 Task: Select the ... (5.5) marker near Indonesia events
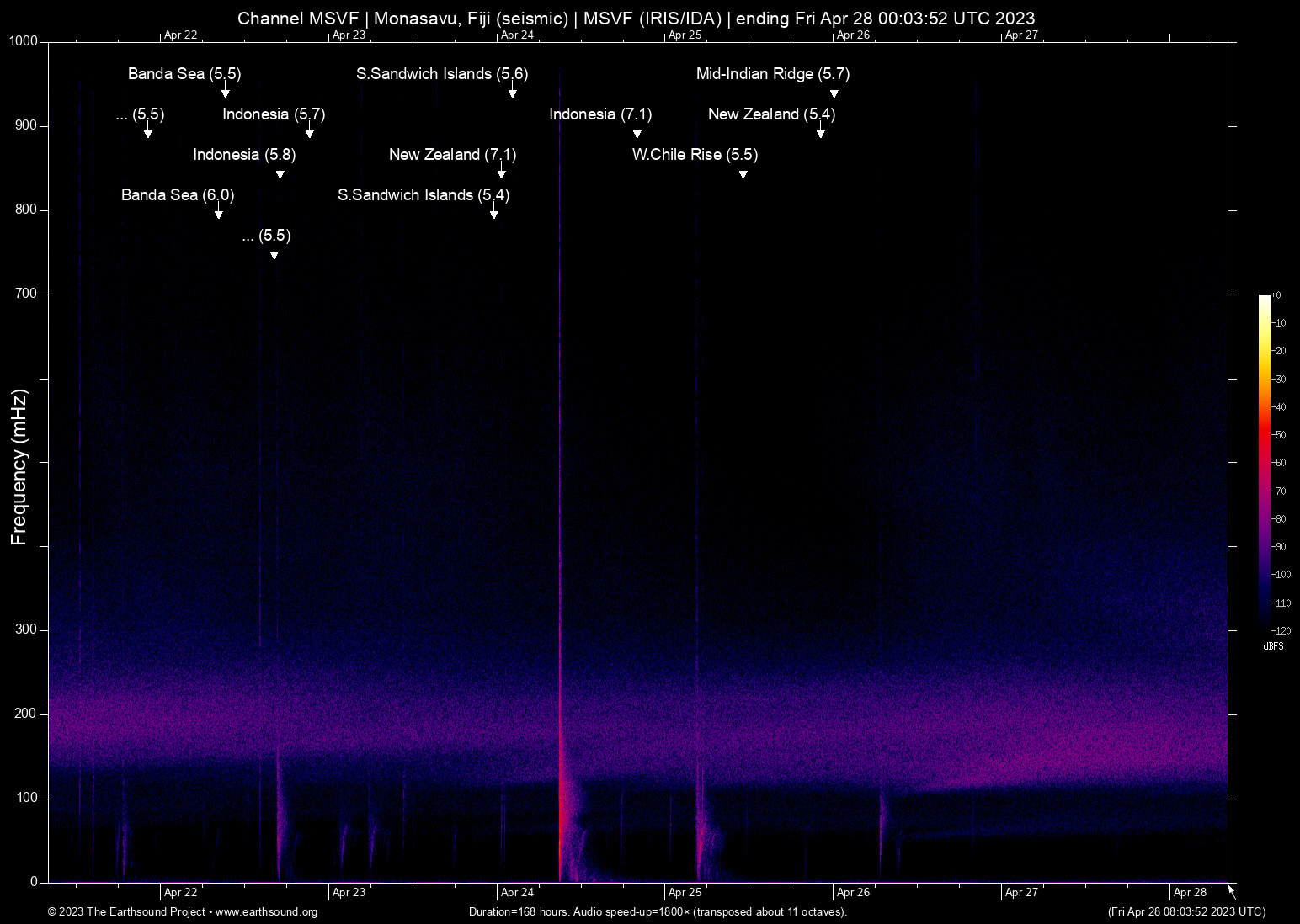[272, 253]
